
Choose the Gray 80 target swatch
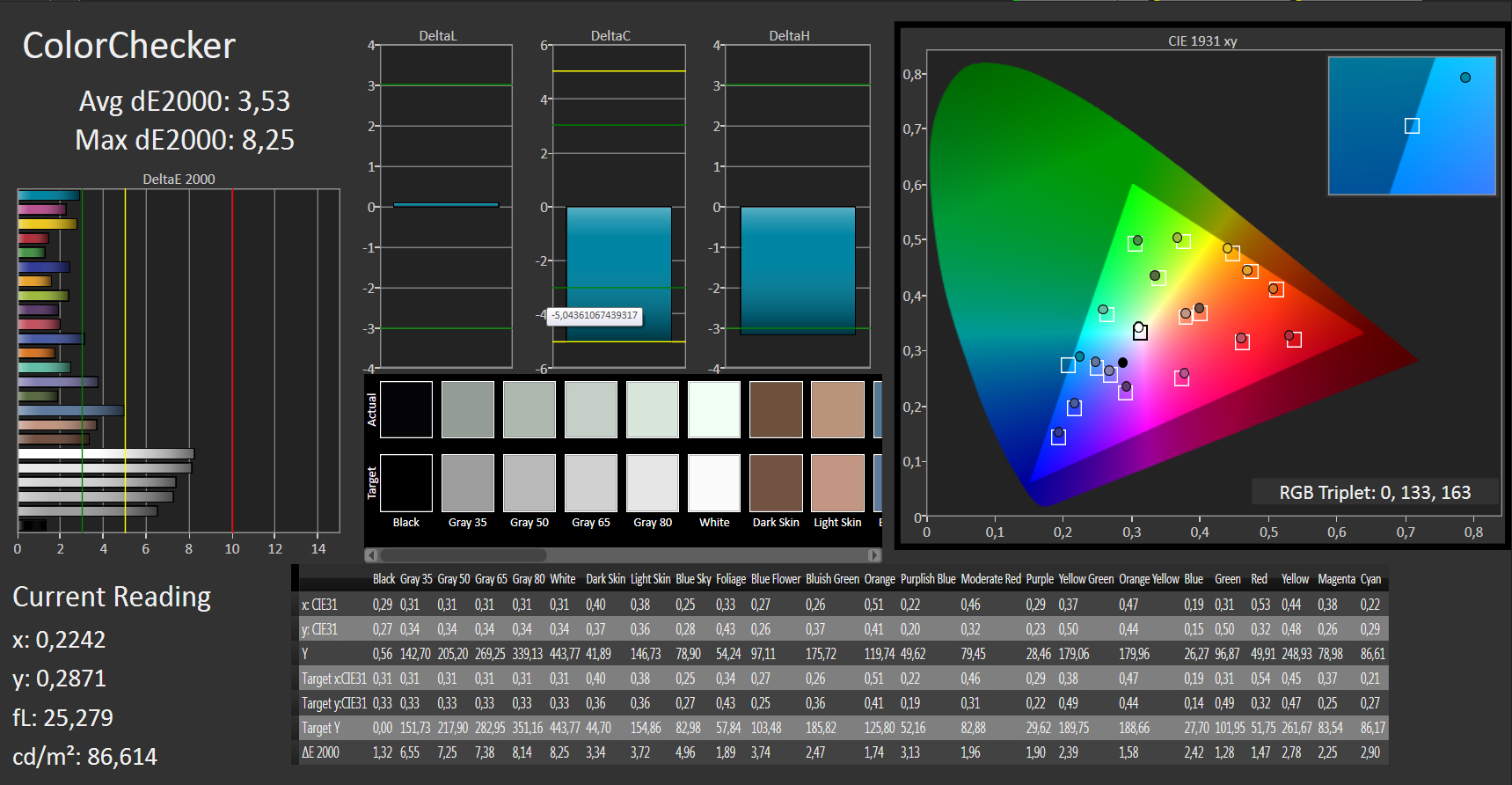(x=653, y=483)
